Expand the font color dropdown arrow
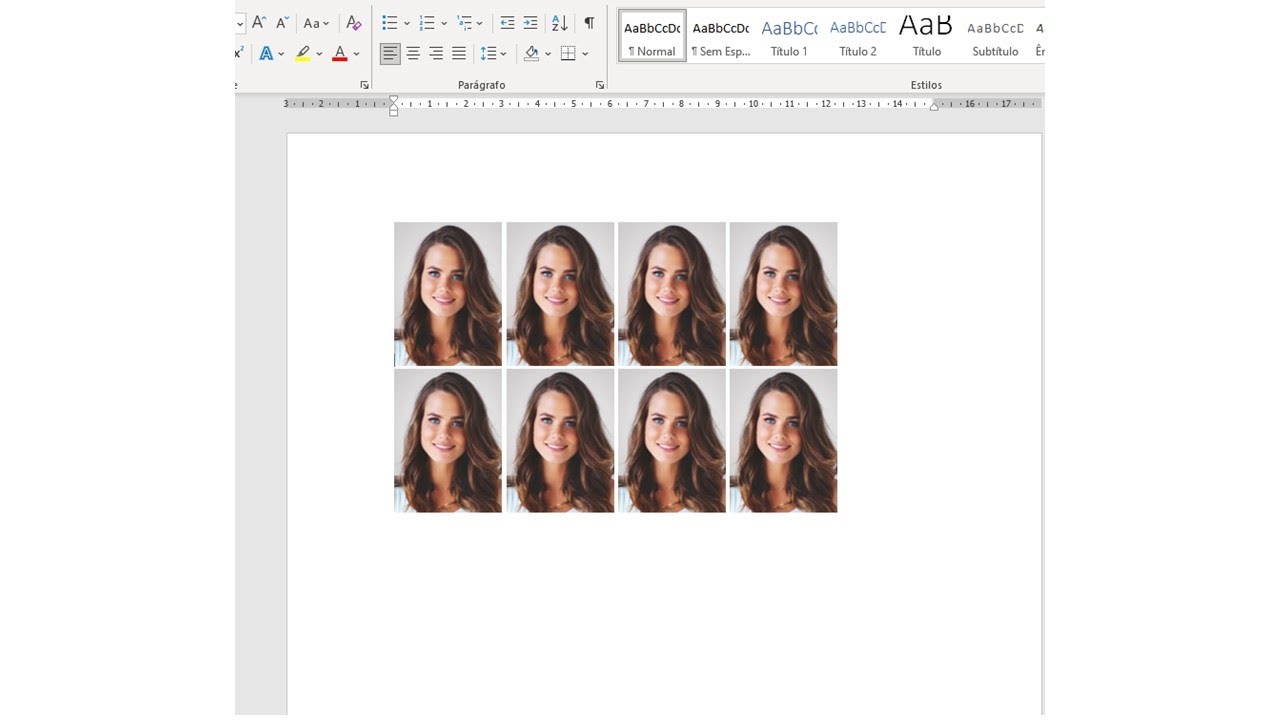Viewport: 1280px width, 720px height. pyautogui.click(x=356, y=54)
